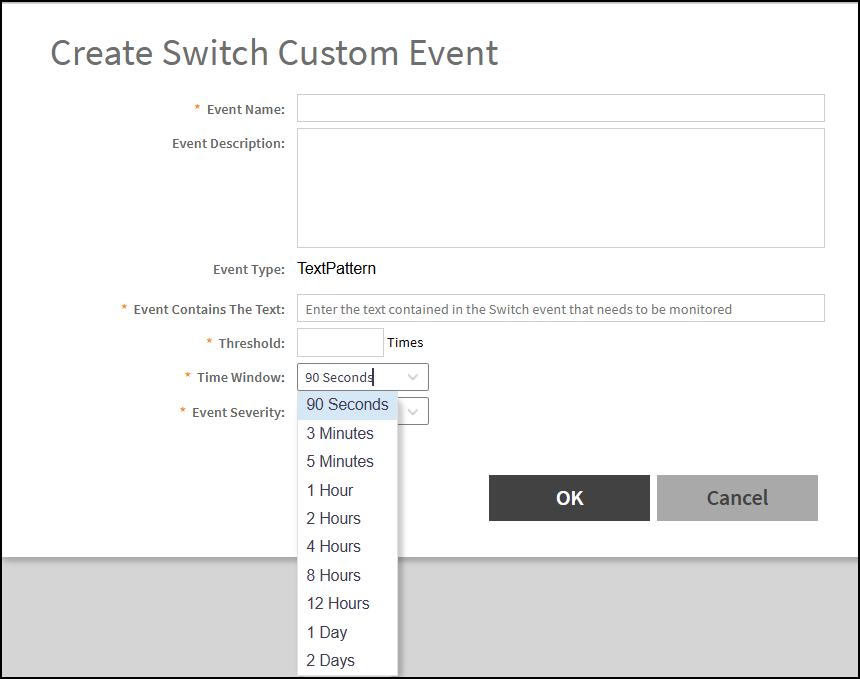Click the Times label next to Threshold
This screenshot has width=860, height=679.
click(x=405, y=342)
